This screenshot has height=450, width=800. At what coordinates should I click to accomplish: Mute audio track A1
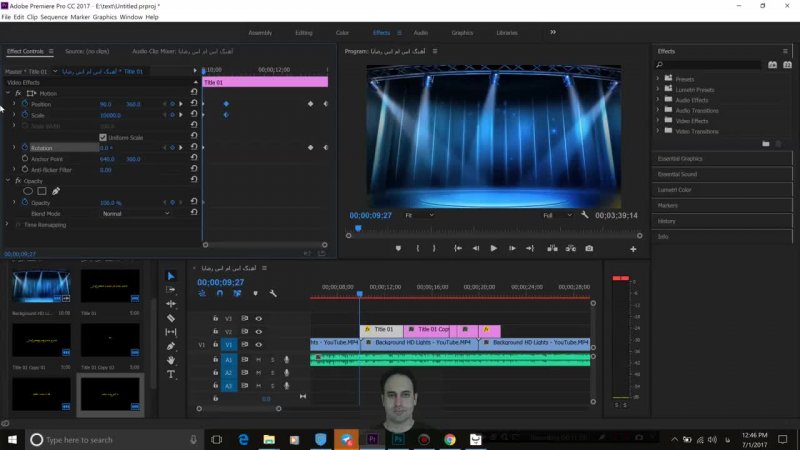[x=258, y=360]
